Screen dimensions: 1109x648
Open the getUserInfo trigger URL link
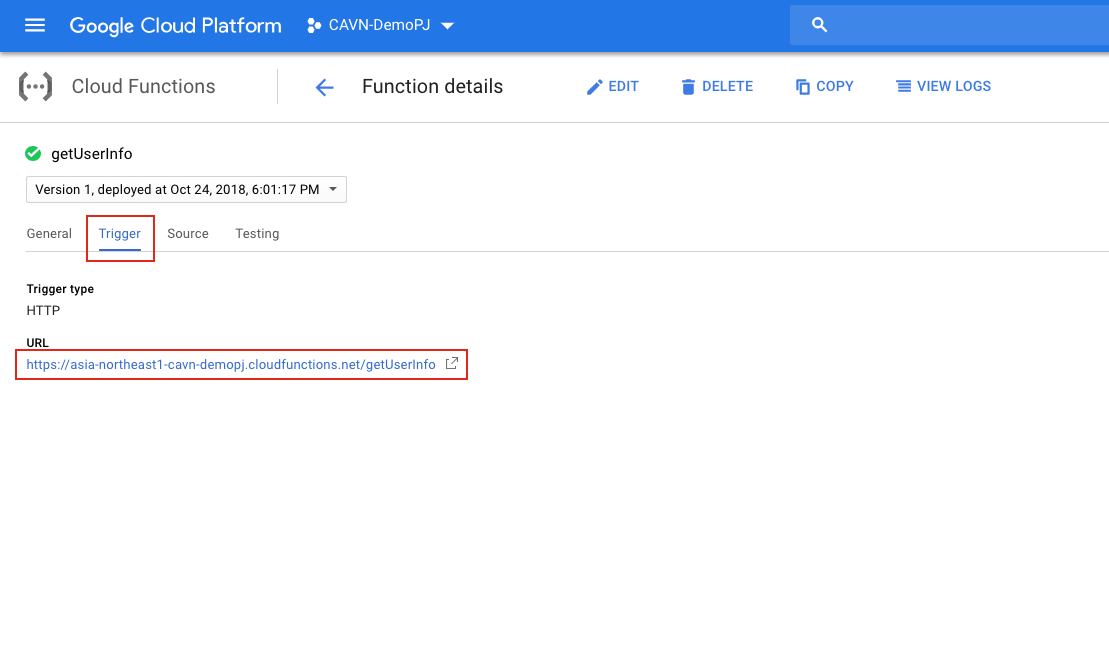coord(230,364)
